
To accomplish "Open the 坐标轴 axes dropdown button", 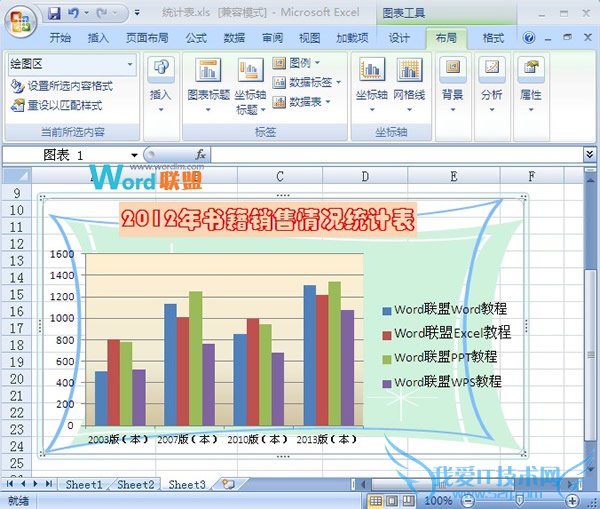I will 372,85.
